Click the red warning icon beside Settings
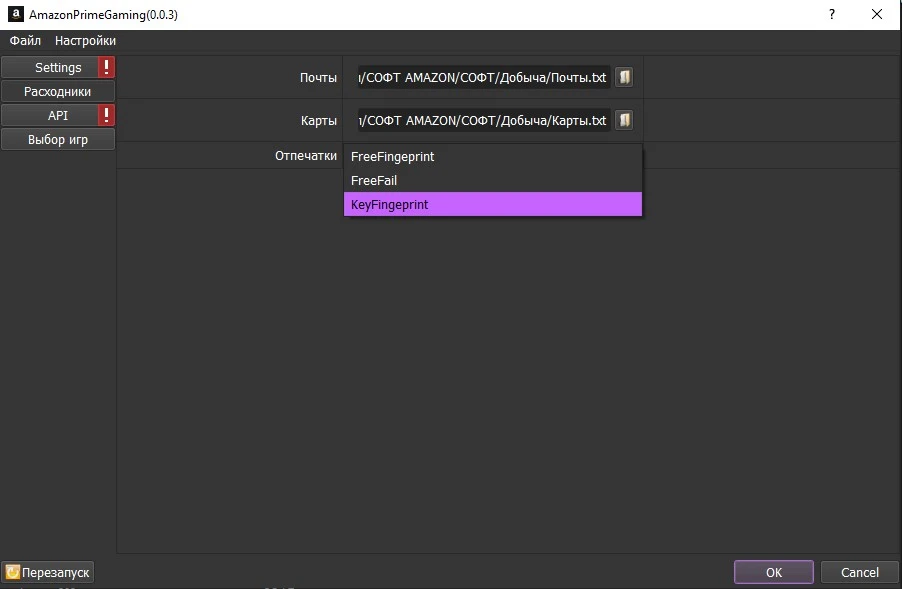 pos(106,67)
